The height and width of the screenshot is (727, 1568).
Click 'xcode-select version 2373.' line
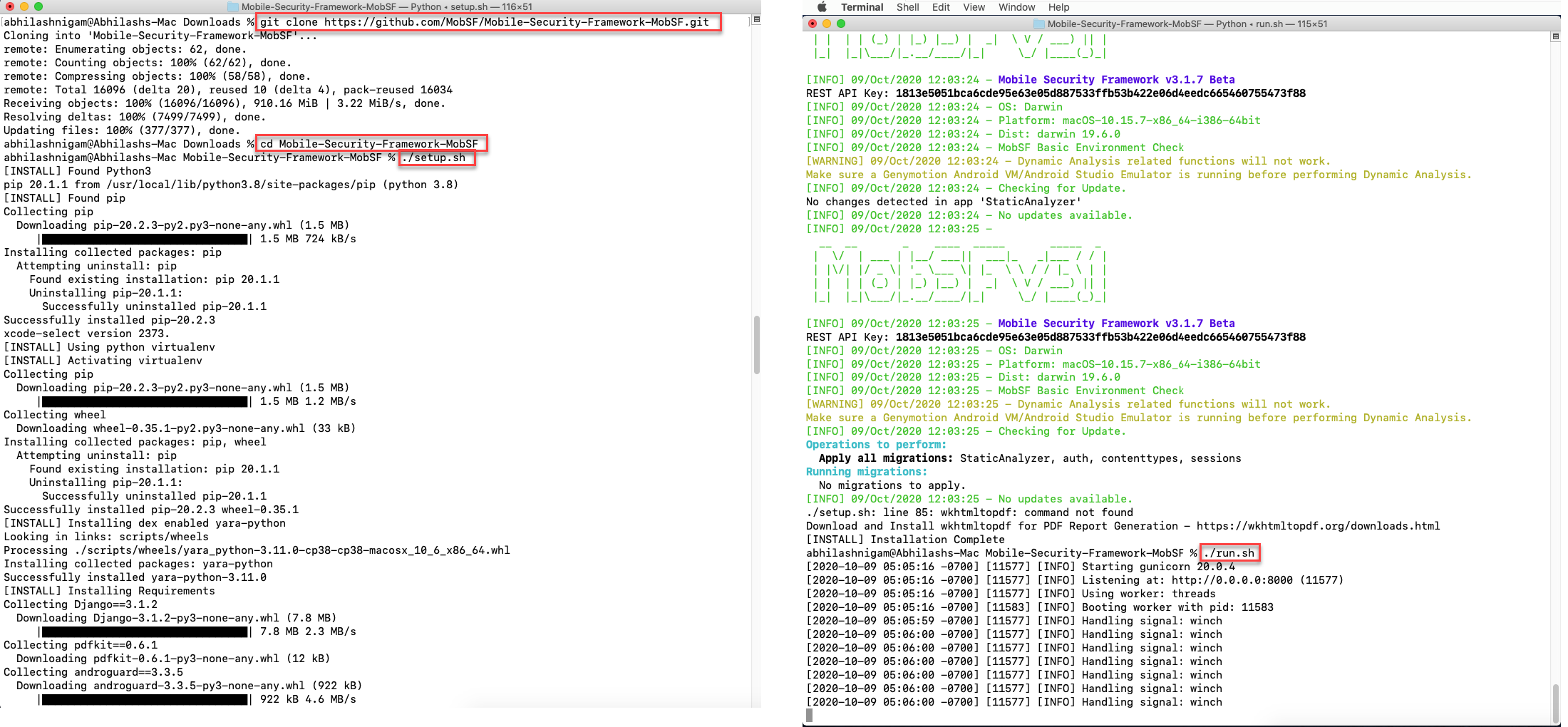coord(86,334)
